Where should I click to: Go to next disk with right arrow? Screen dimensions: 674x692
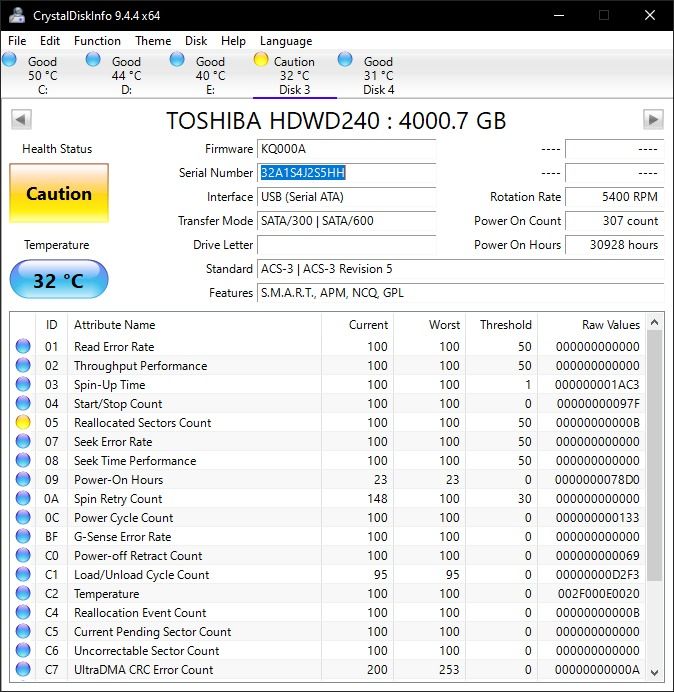tap(653, 119)
